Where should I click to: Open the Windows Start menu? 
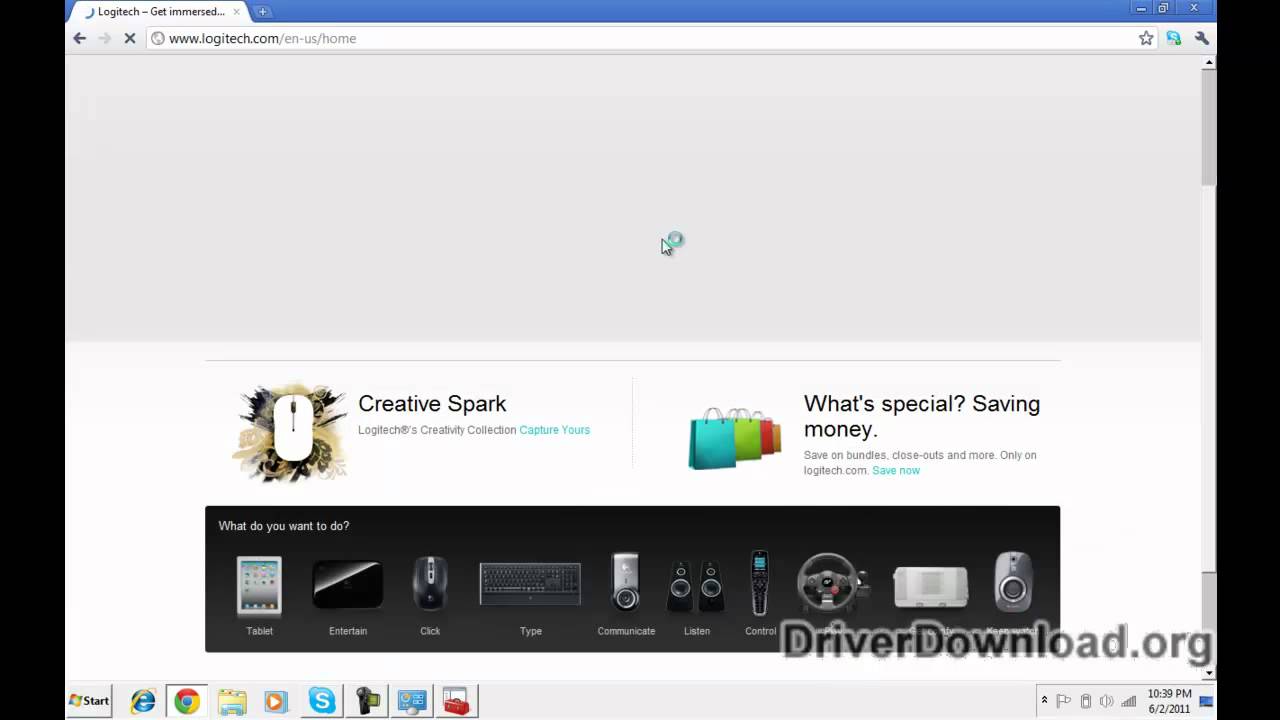pyautogui.click(x=88, y=701)
